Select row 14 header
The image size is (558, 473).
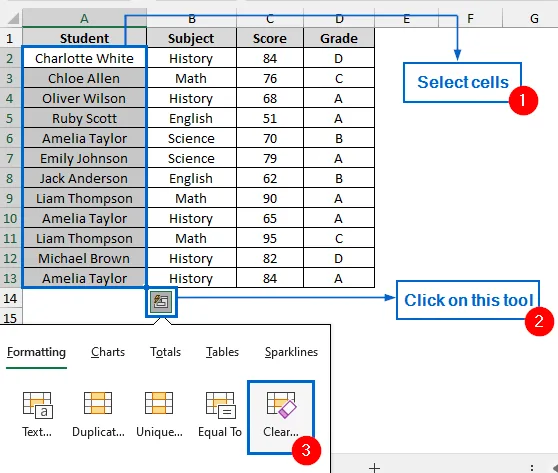click(x=11, y=298)
